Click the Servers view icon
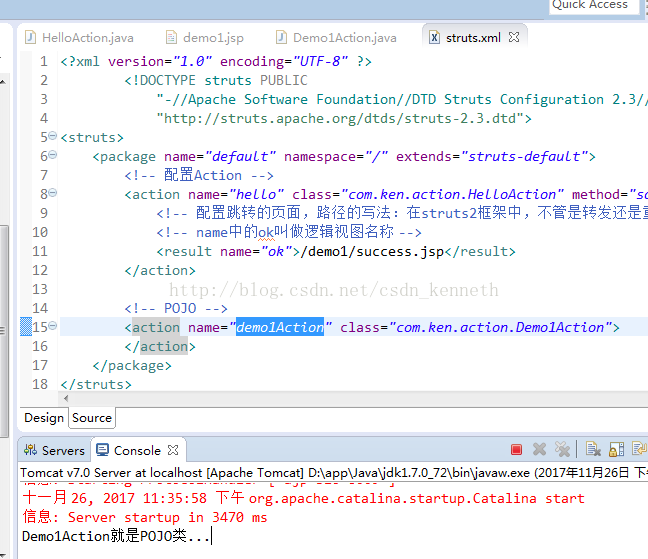The image size is (648, 559). [30, 450]
